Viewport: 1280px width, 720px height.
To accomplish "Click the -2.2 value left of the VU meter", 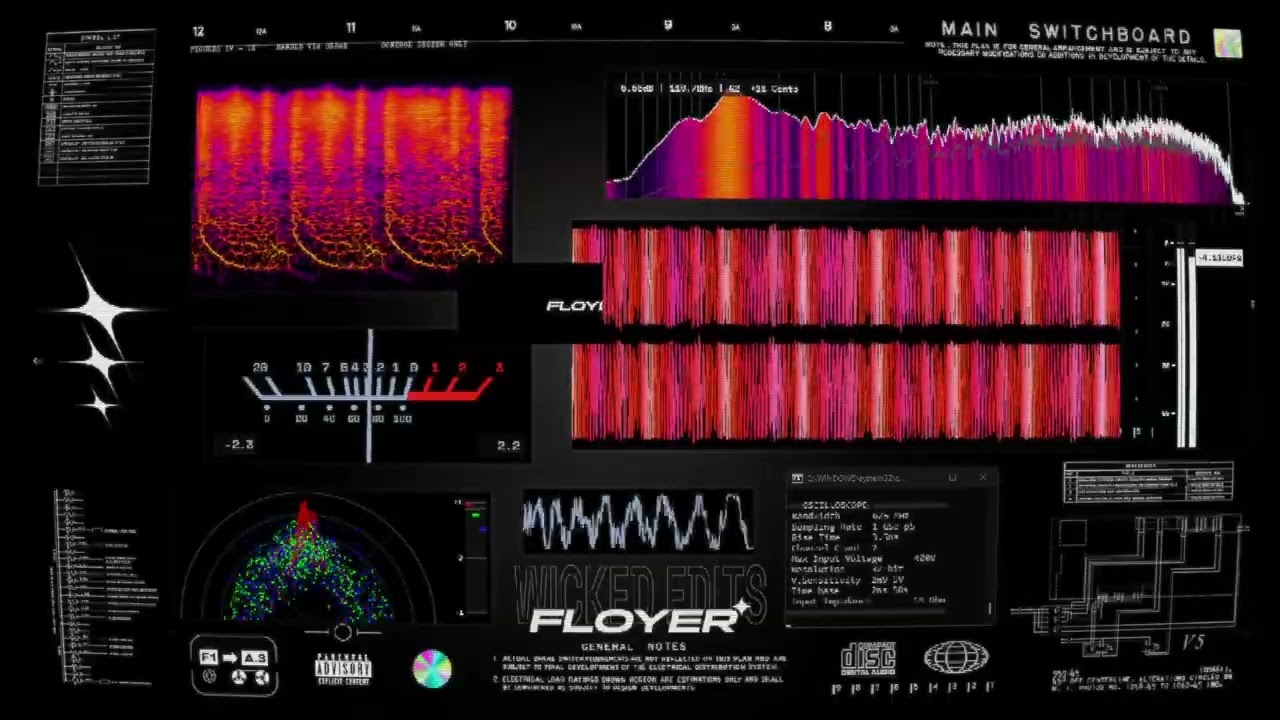I will coord(240,445).
